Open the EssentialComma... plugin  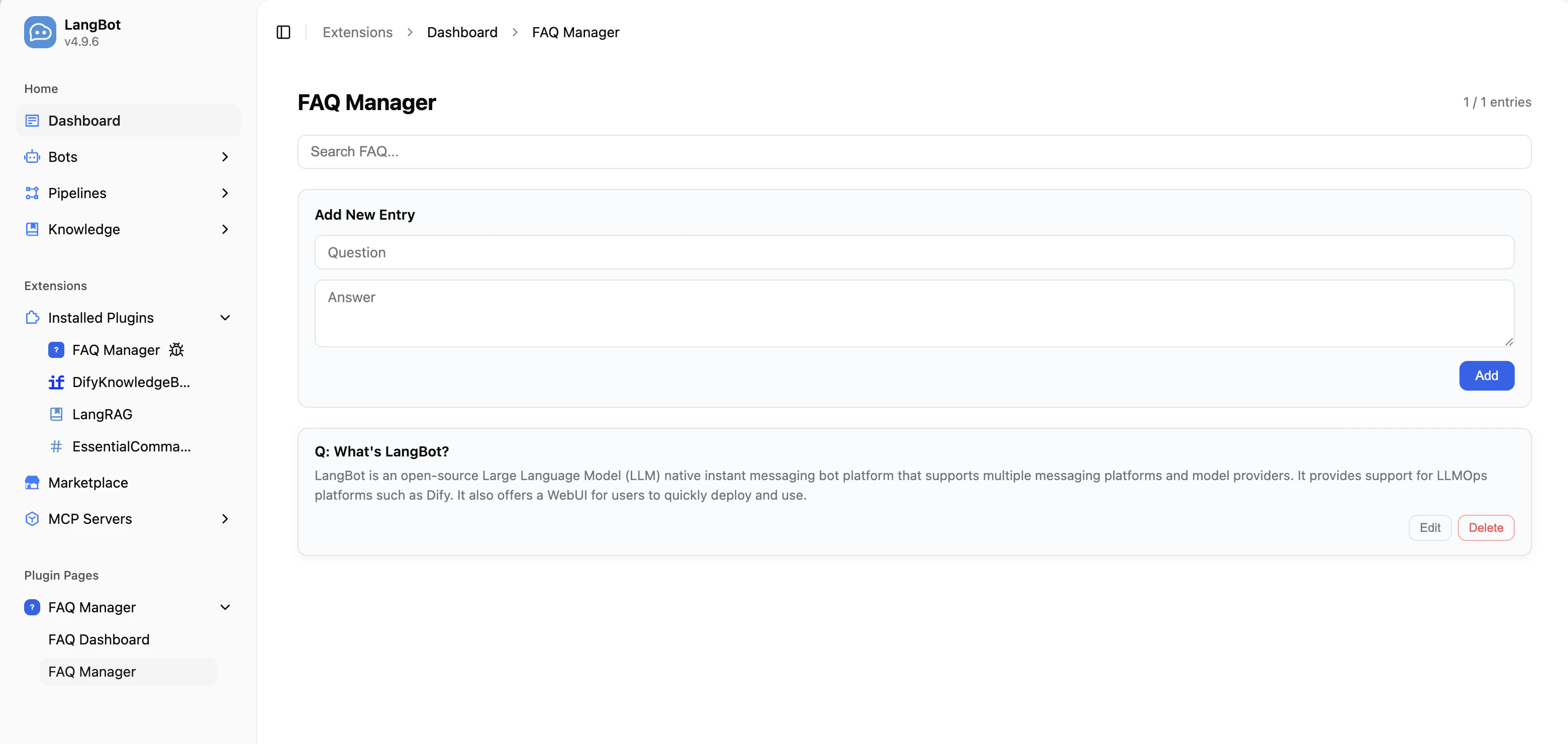pos(131,446)
